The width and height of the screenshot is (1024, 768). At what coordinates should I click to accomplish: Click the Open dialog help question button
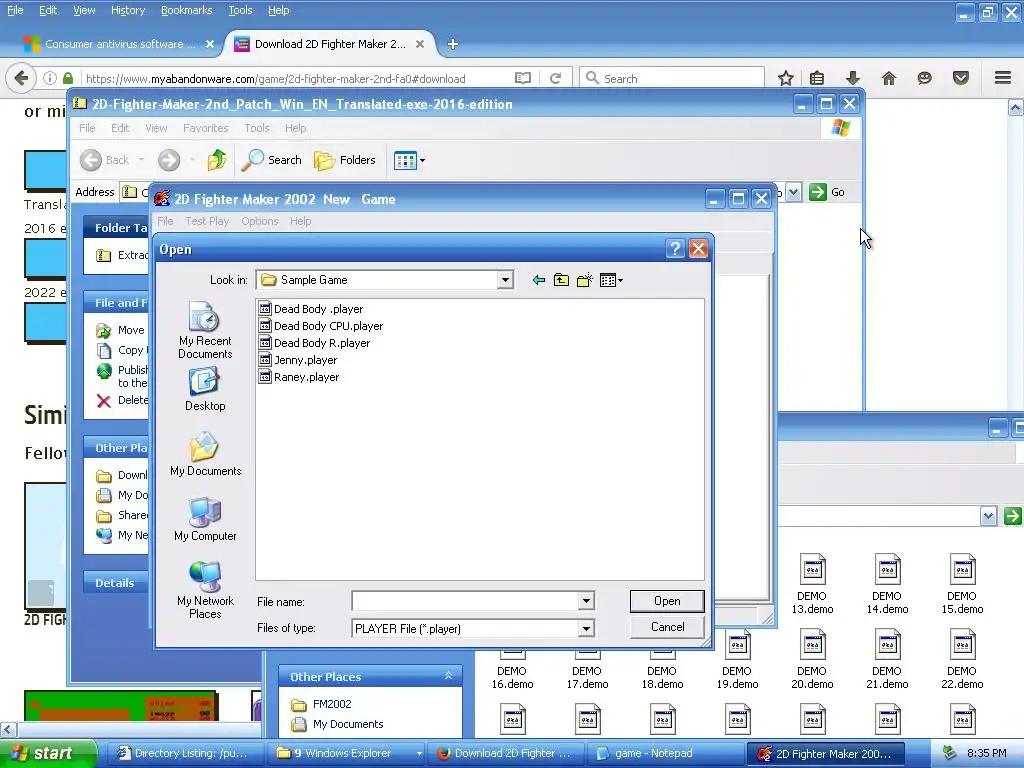[675, 248]
